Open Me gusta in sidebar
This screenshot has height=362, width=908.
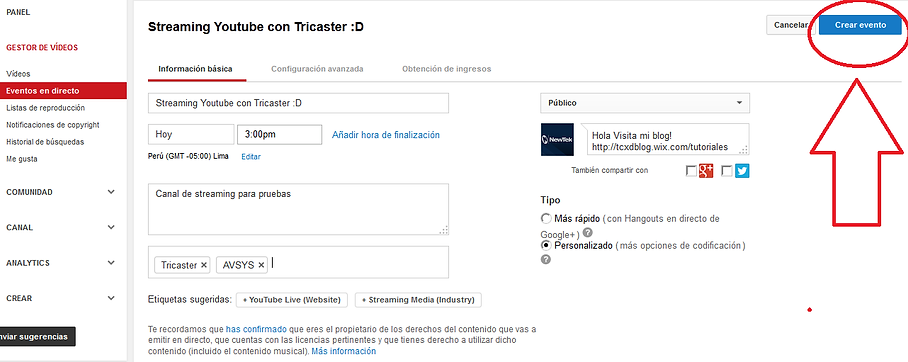pyautogui.click(x=21, y=159)
